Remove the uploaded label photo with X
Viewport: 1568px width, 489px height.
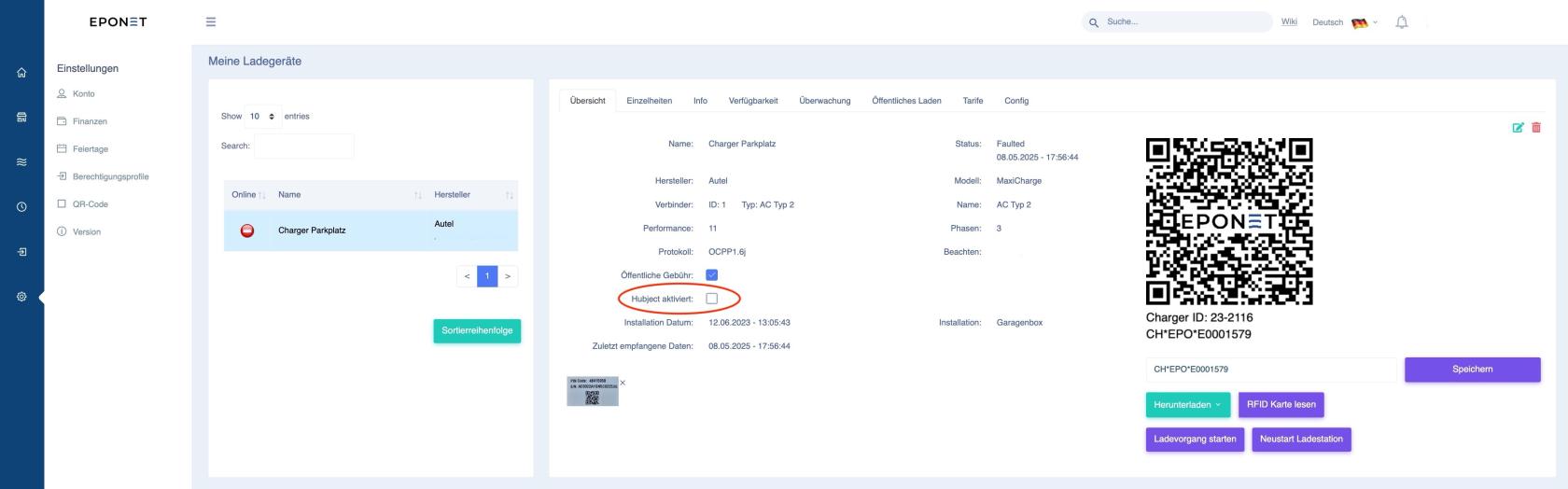[623, 383]
